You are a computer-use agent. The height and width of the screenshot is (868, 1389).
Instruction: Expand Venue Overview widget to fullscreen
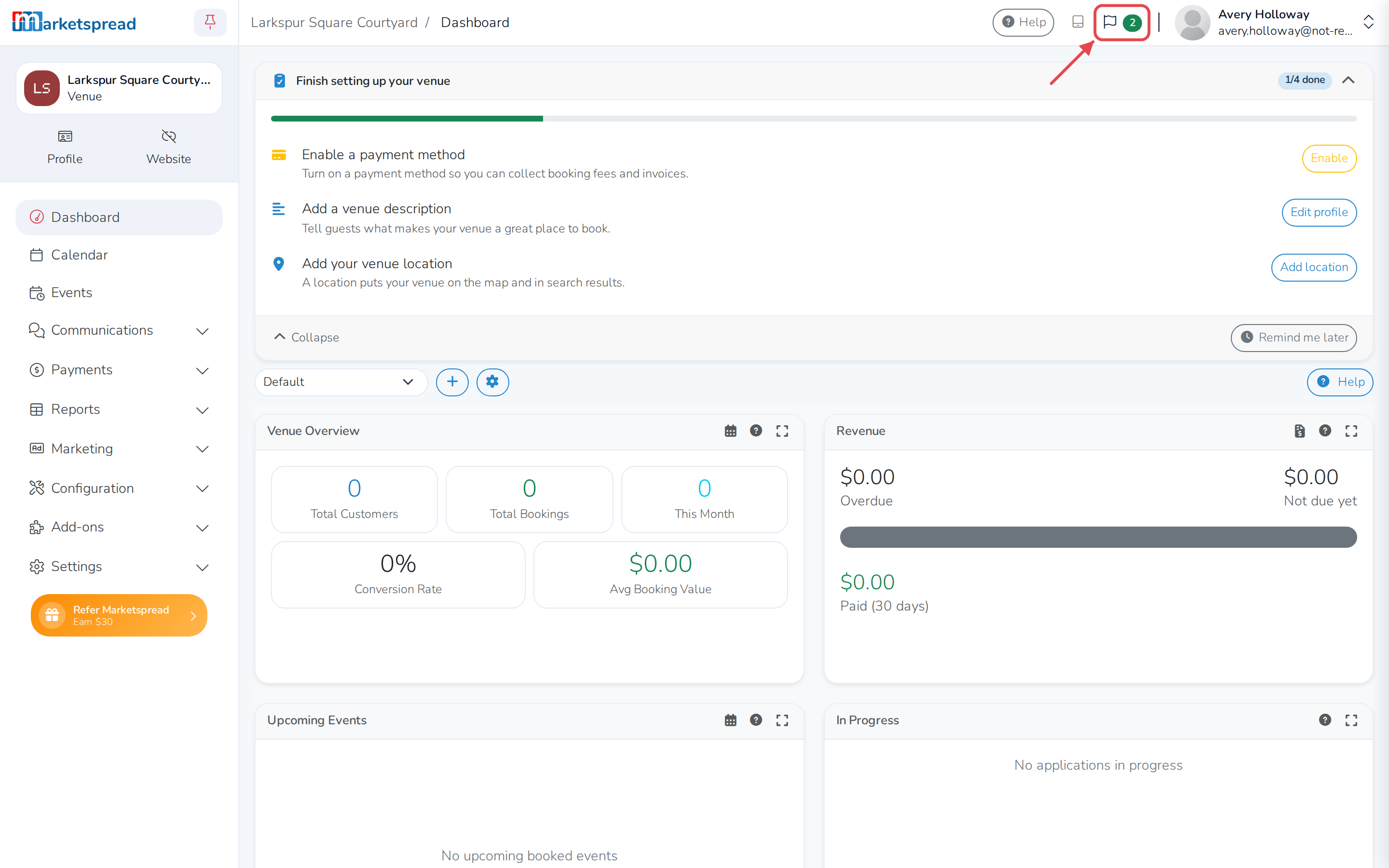coord(782,431)
